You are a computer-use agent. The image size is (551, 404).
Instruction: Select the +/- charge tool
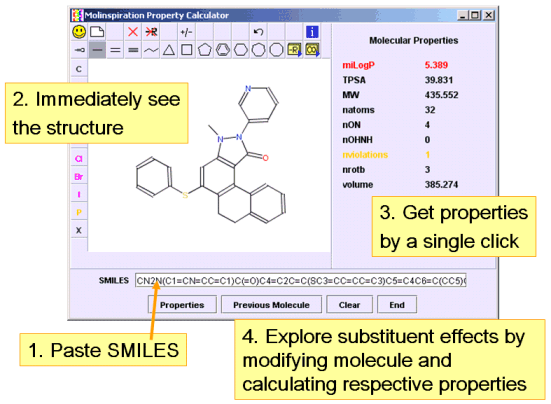(x=186, y=32)
